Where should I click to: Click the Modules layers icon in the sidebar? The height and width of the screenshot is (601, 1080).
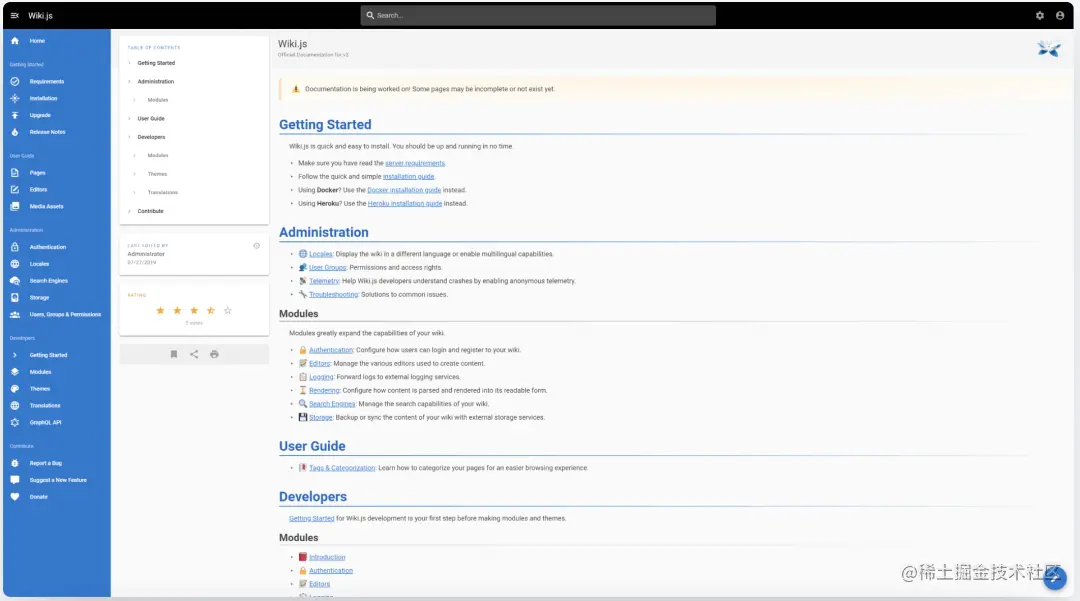coord(14,372)
